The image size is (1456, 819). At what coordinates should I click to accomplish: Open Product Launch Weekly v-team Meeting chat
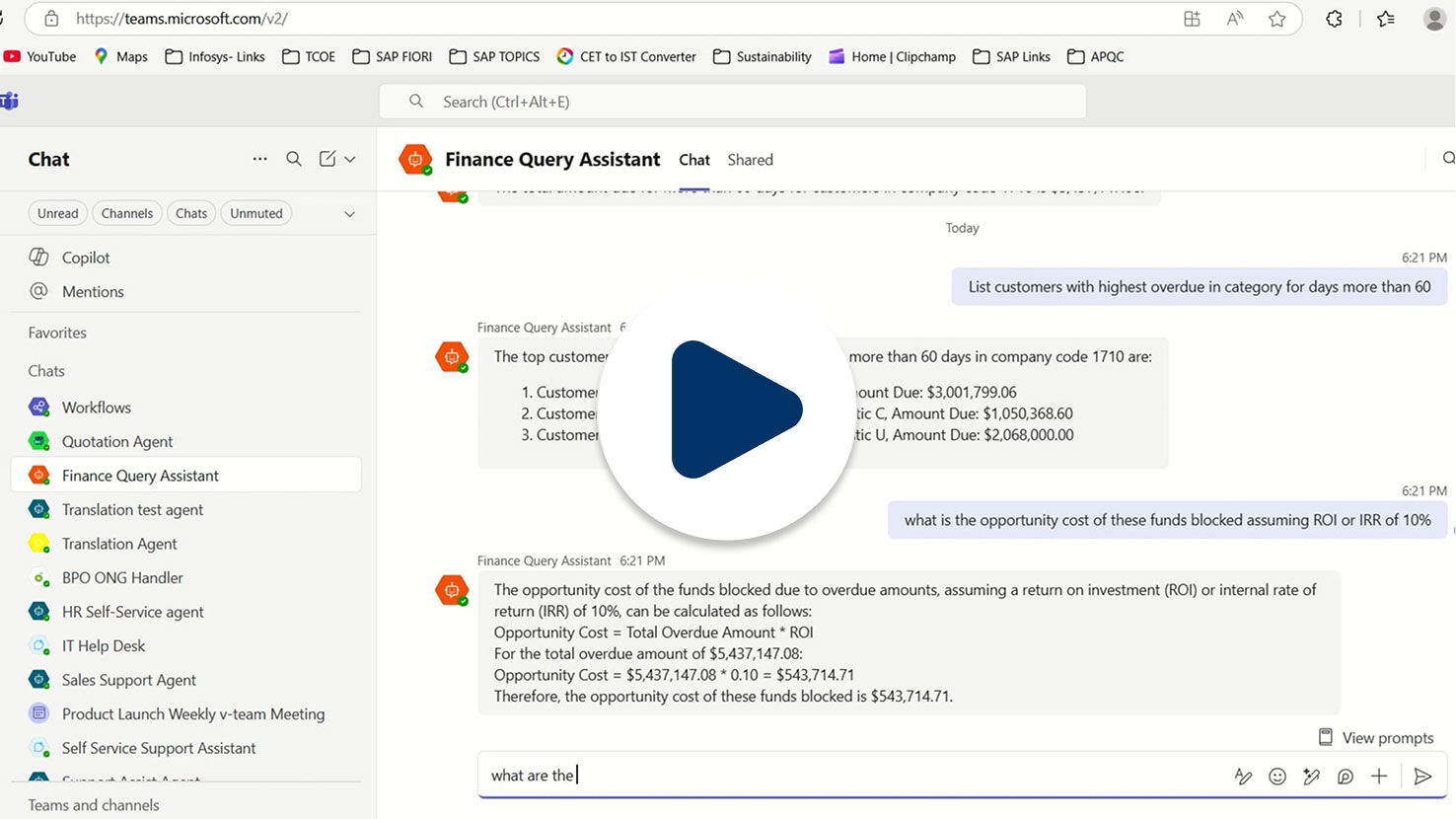click(x=192, y=713)
